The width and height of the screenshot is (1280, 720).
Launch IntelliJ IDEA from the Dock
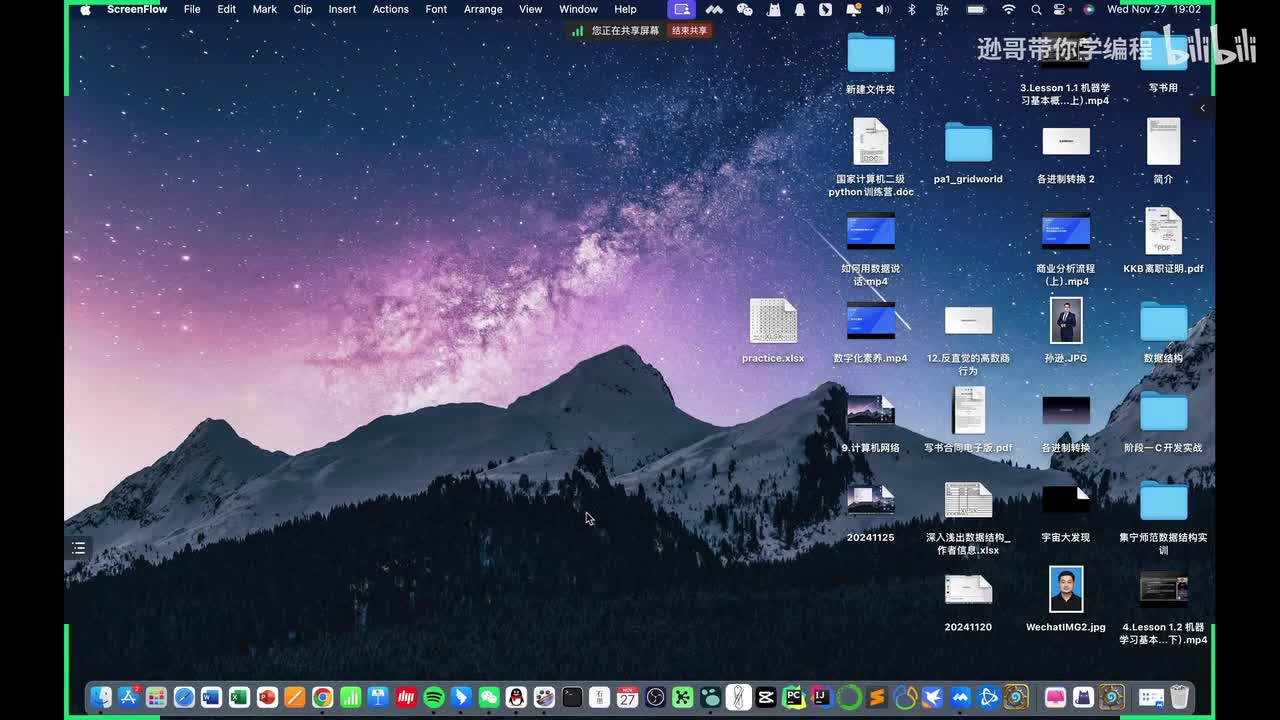pyautogui.click(x=822, y=697)
